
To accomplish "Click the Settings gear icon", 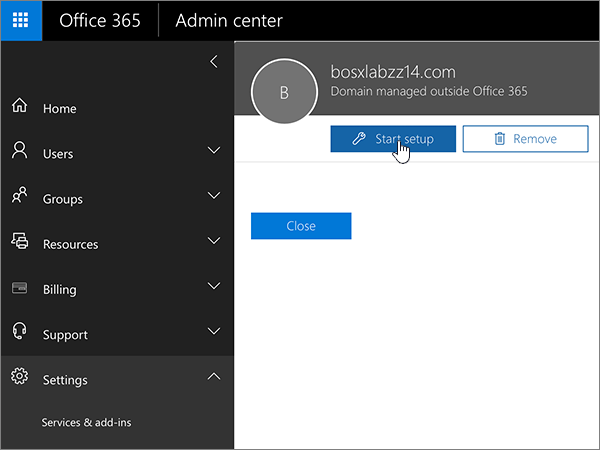I will 19,379.
